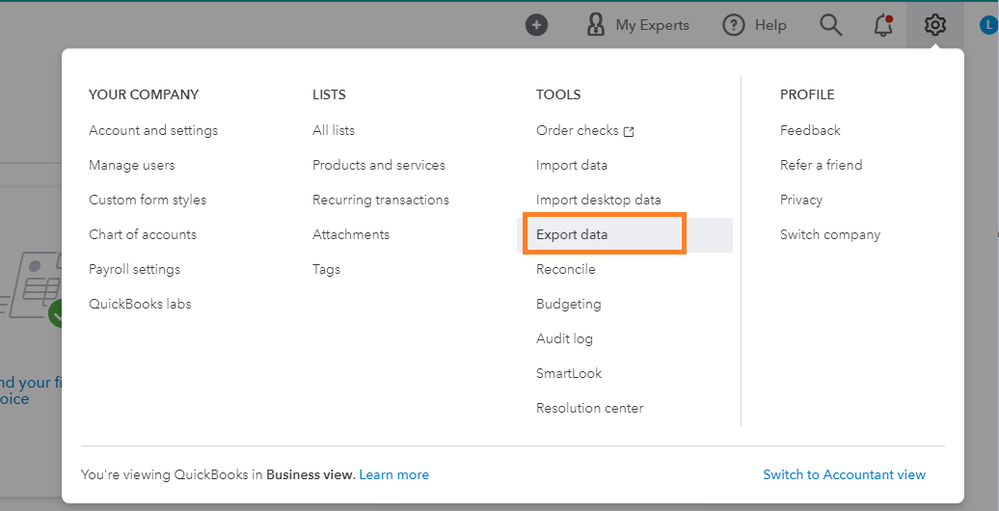Open My Experts in top bar
This screenshot has height=511, width=999.
pyautogui.click(x=638, y=25)
